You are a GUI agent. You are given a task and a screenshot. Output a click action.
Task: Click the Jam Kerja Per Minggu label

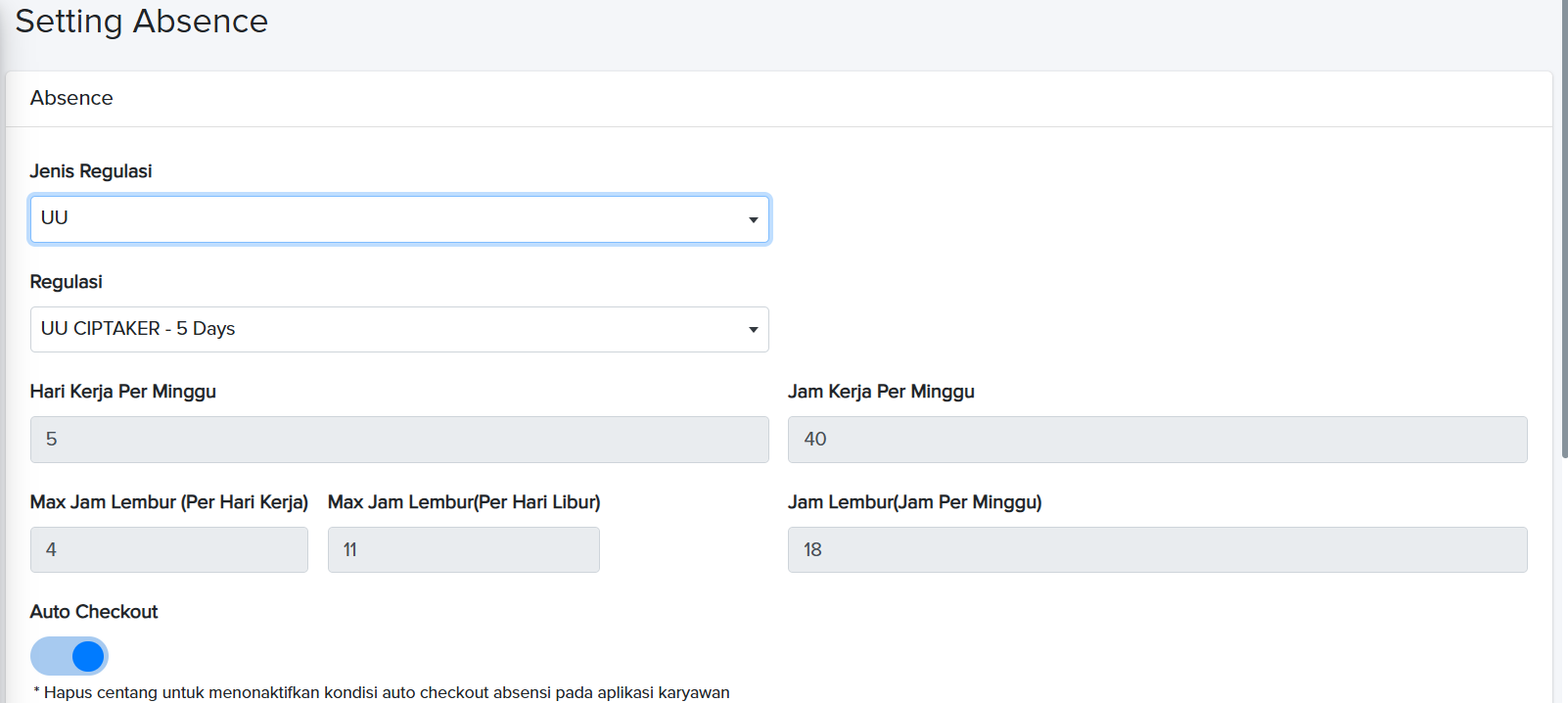point(881,392)
